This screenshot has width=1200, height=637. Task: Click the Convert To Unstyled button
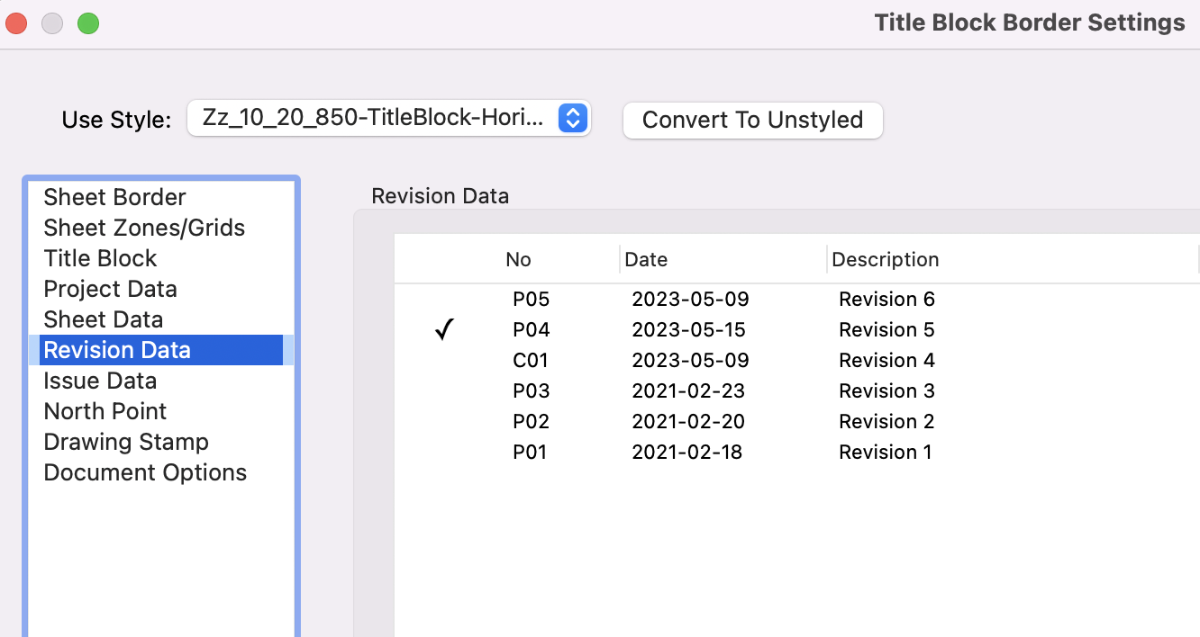pos(752,119)
